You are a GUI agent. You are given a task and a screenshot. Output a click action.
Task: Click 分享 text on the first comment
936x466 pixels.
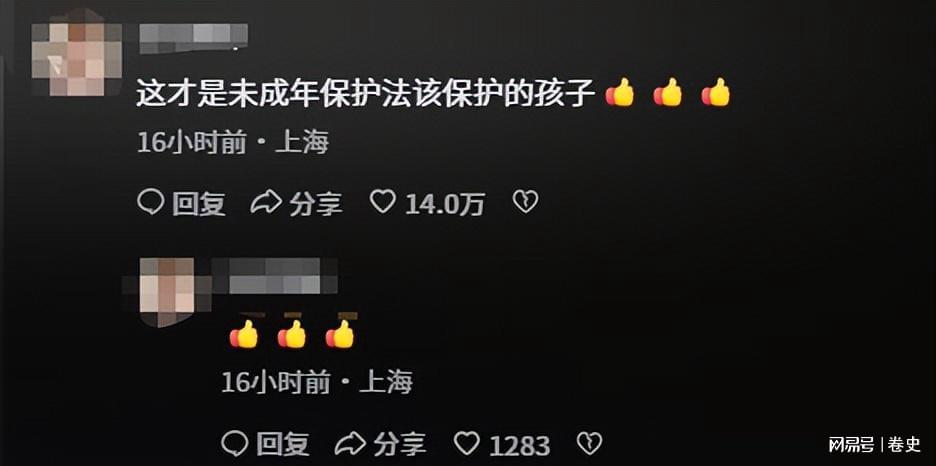[316, 204]
